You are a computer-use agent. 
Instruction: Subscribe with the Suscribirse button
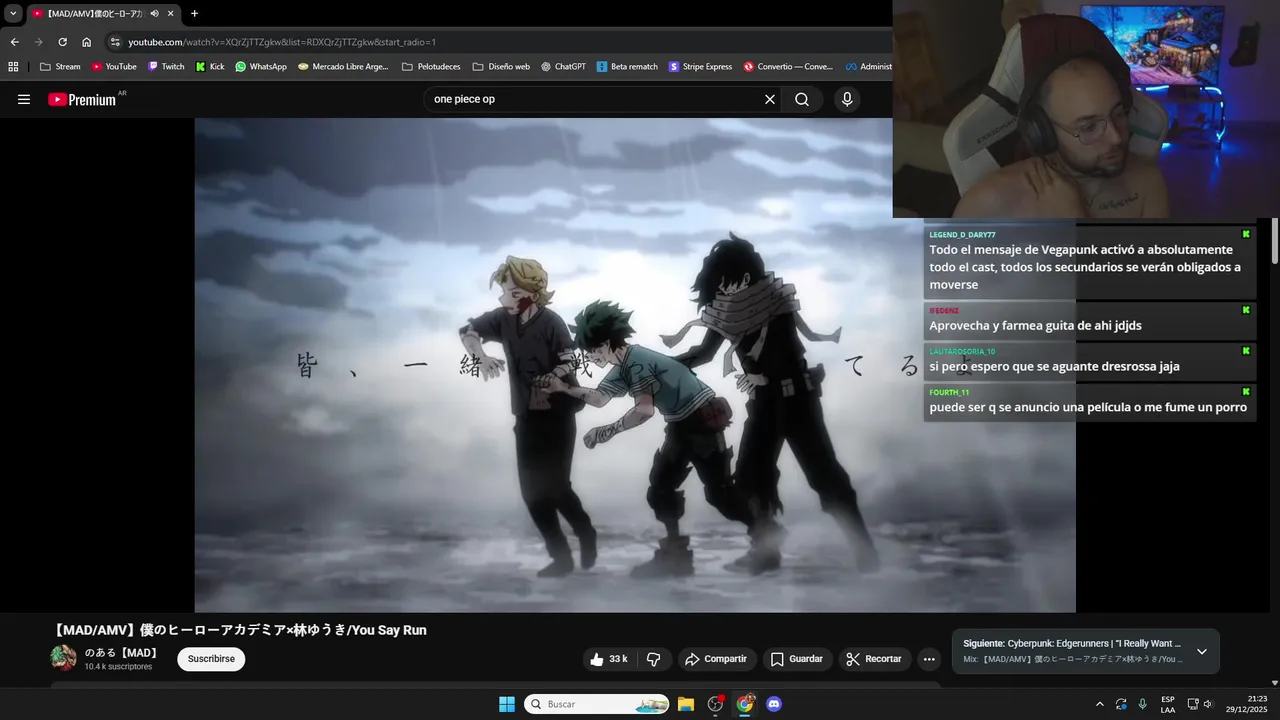[x=211, y=659]
